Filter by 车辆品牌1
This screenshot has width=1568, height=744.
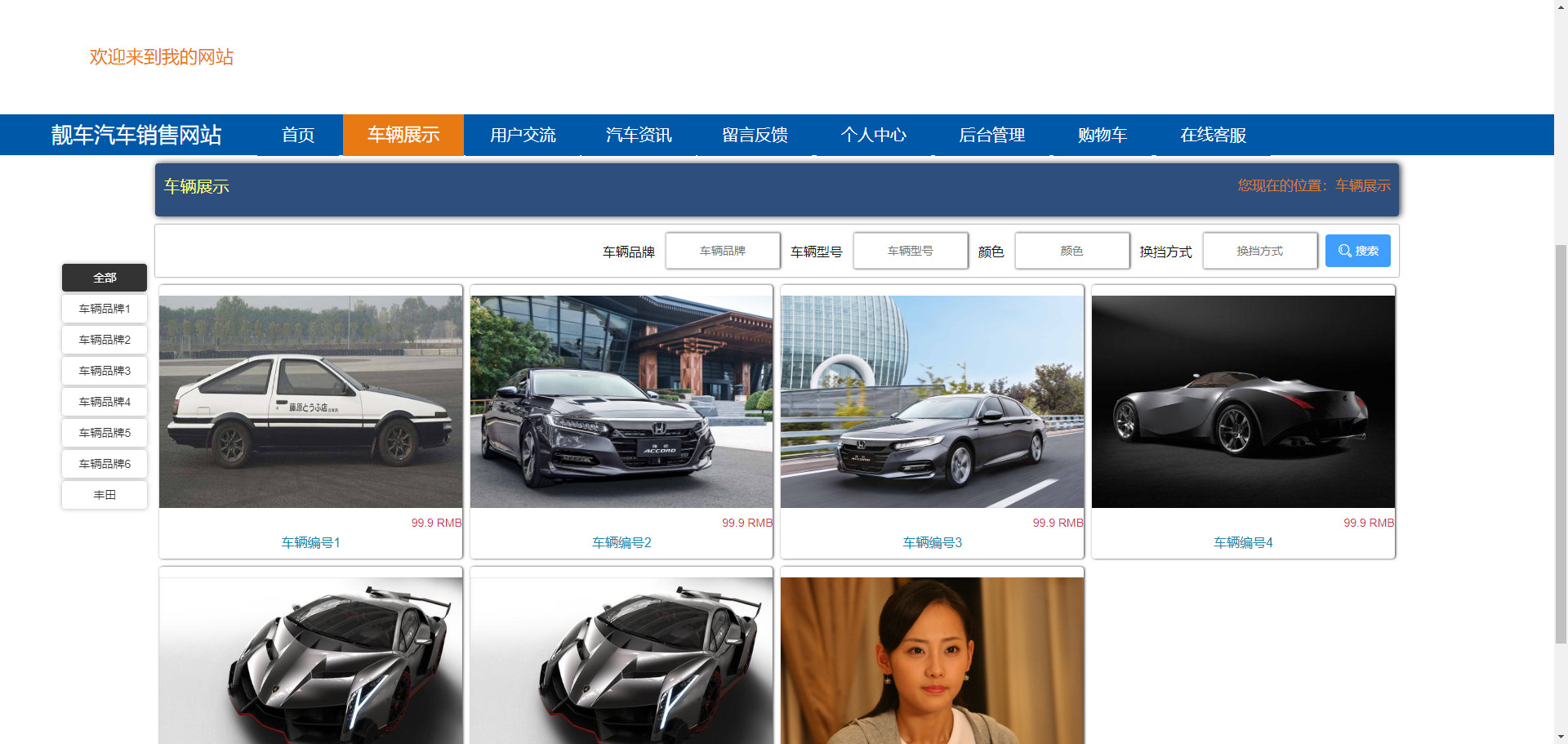coord(105,309)
